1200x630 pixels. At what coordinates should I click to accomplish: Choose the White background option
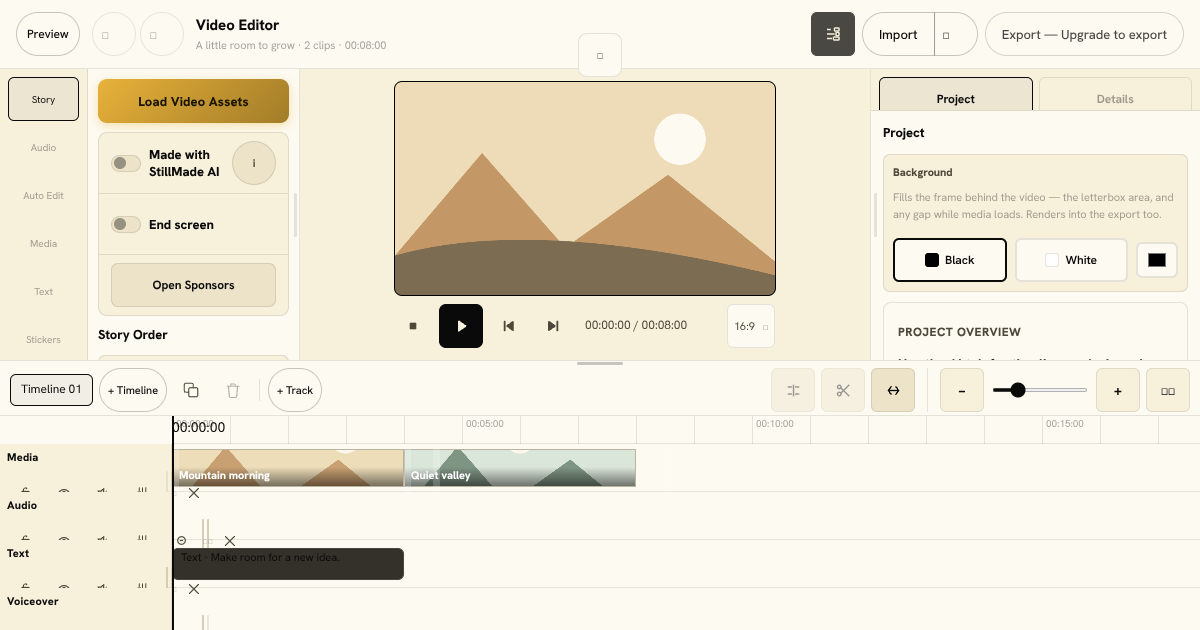pyautogui.click(x=1071, y=260)
